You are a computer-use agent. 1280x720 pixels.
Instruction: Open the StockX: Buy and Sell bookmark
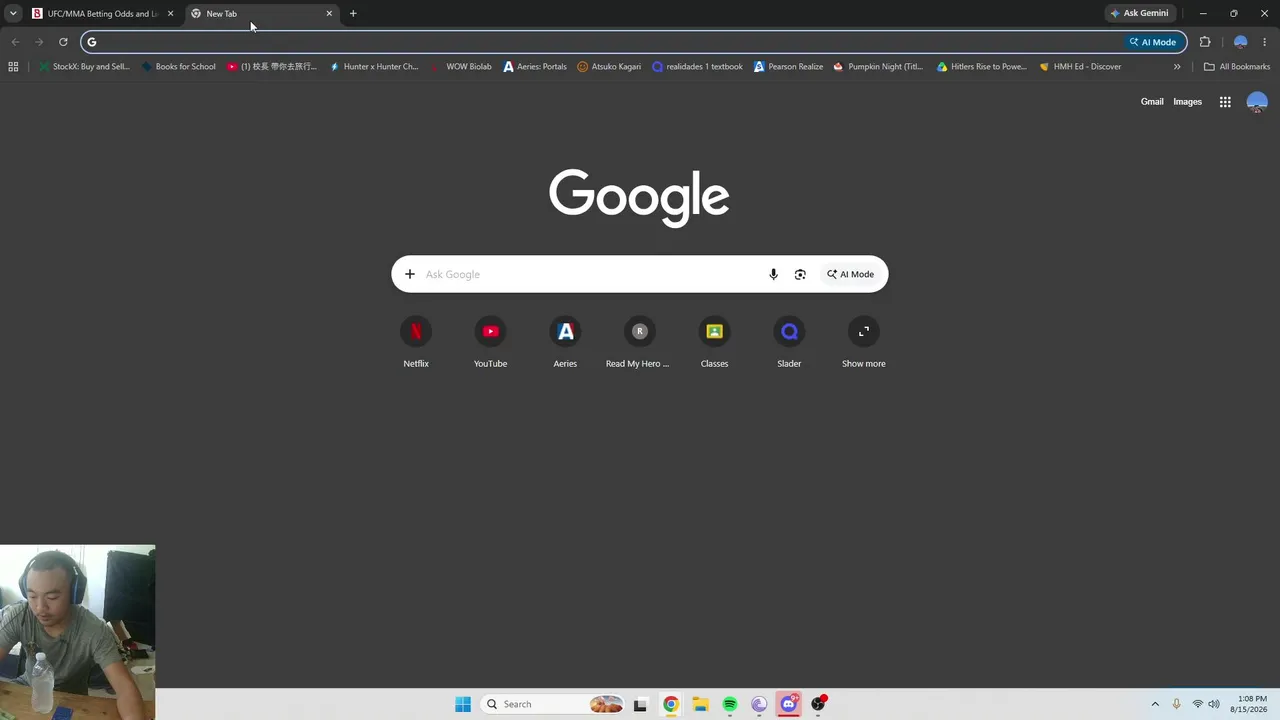83,67
